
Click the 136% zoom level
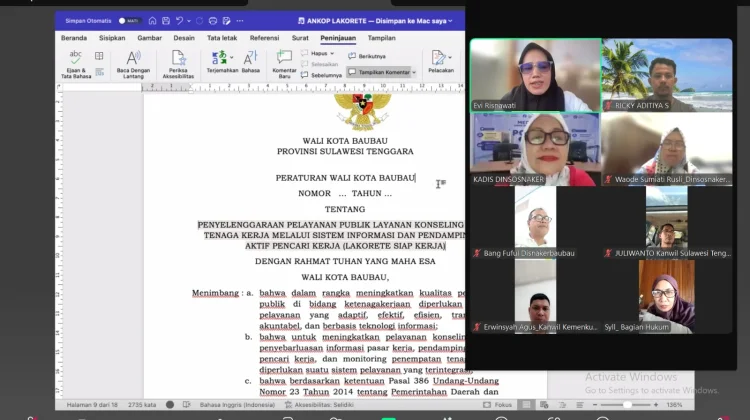pyautogui.click(x=674, y=405)
